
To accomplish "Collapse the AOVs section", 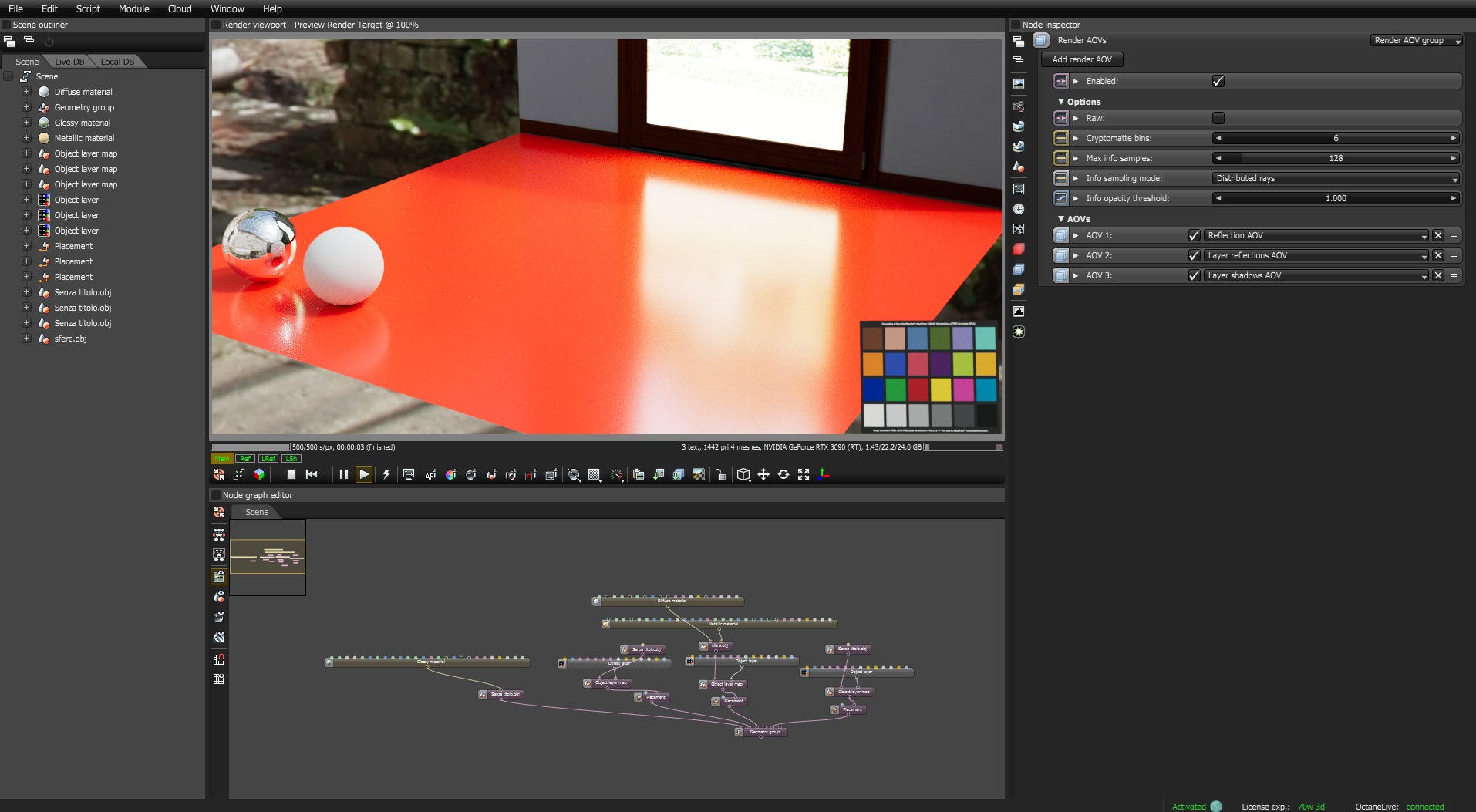I will point(1061,219).
